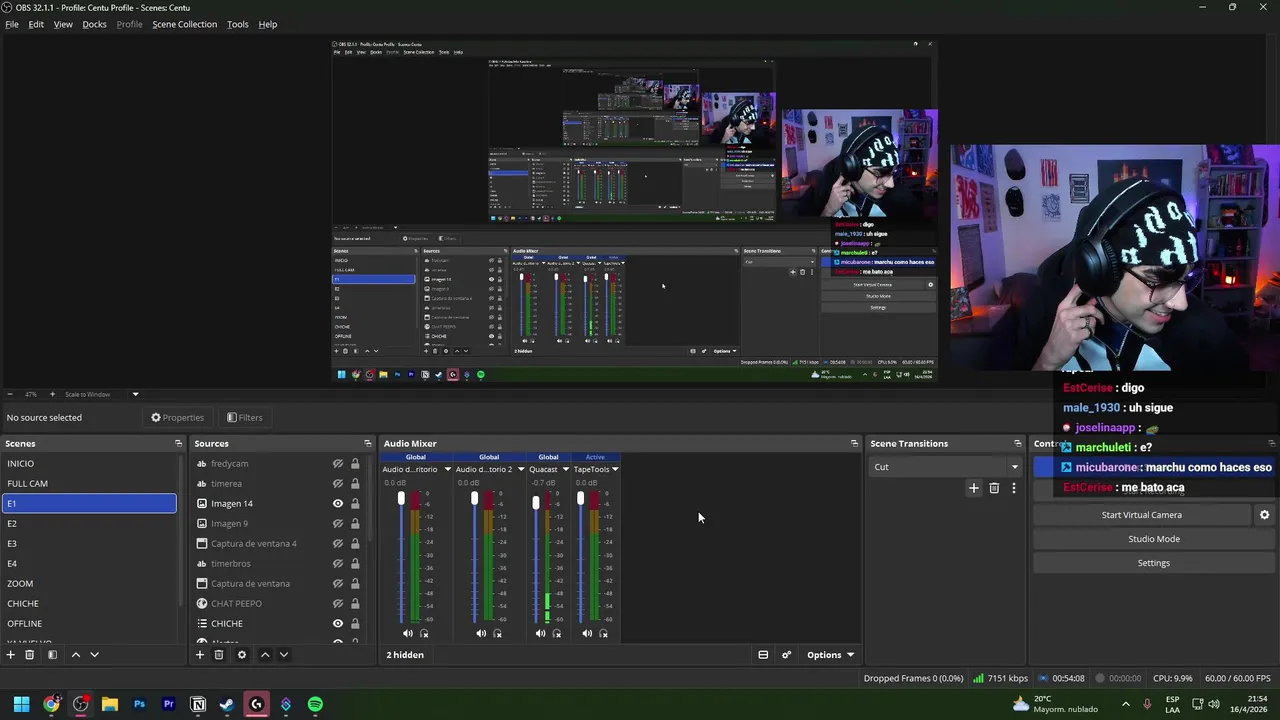The width and height of the screenshot is (1280, 720).
Task: Click Start Virtual Camera button
Action: 1141,515
